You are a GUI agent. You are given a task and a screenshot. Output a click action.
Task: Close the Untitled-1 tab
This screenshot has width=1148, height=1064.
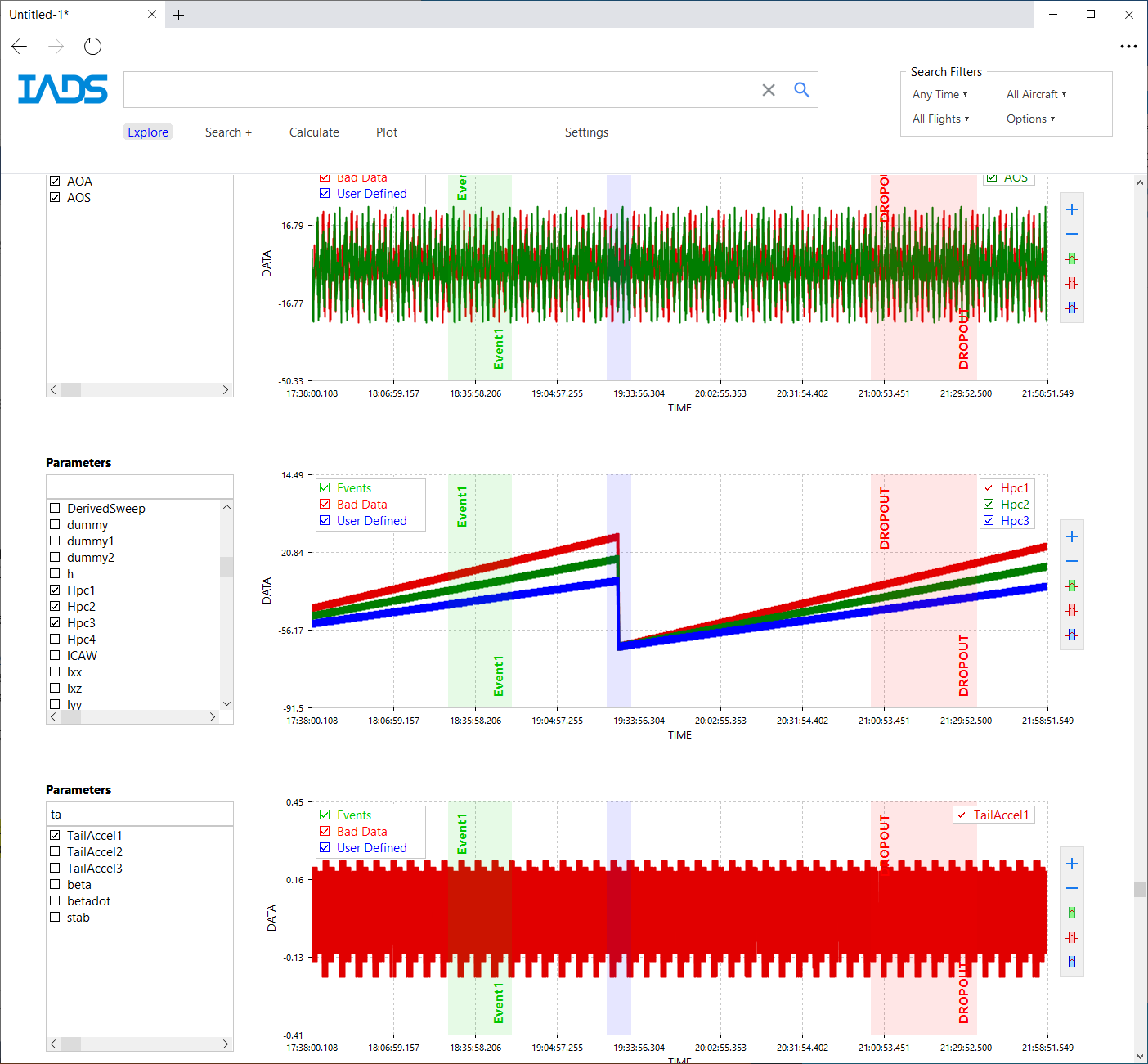click(152, 14)
